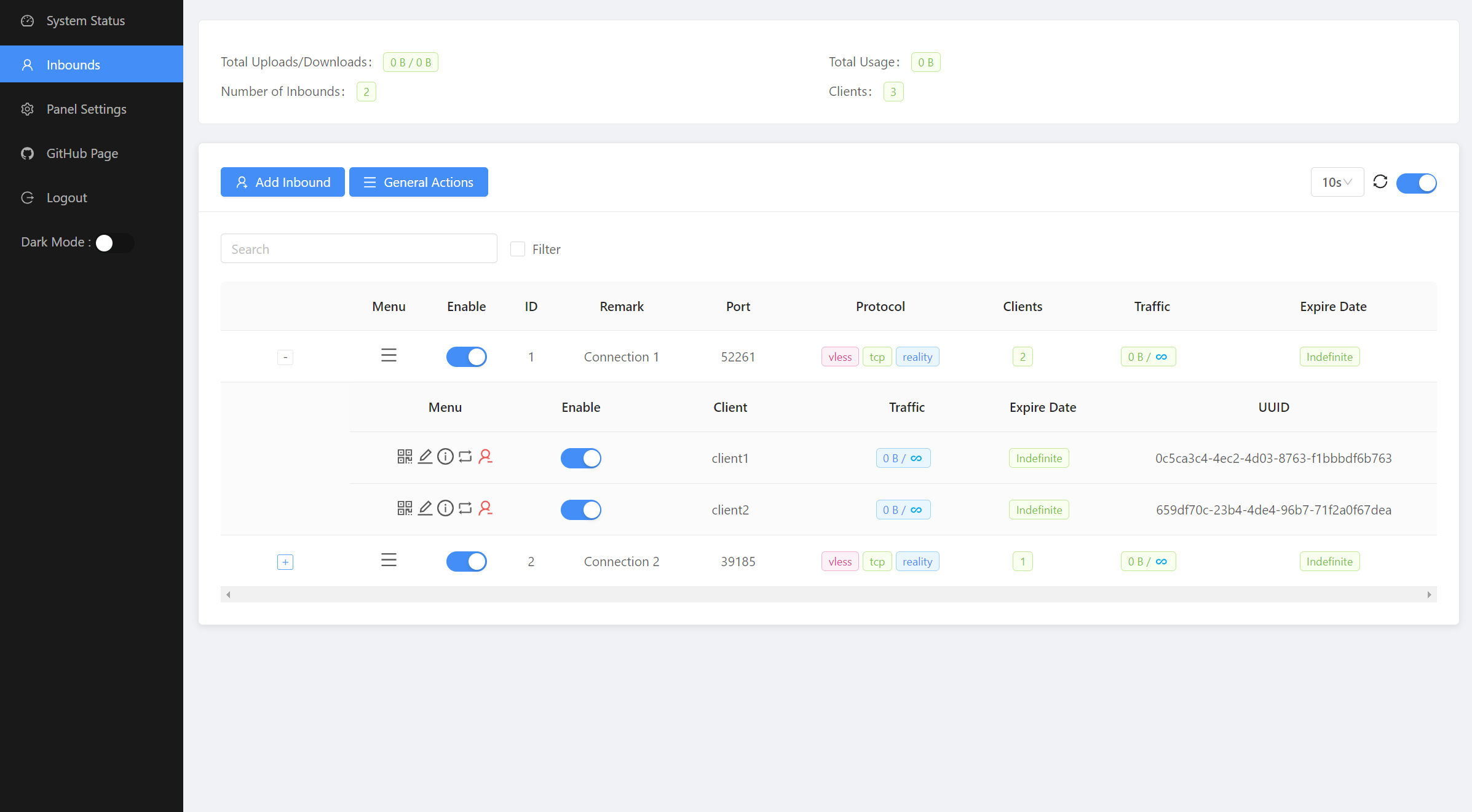
Task: Show QR code for client1
Action: [404, 457]
